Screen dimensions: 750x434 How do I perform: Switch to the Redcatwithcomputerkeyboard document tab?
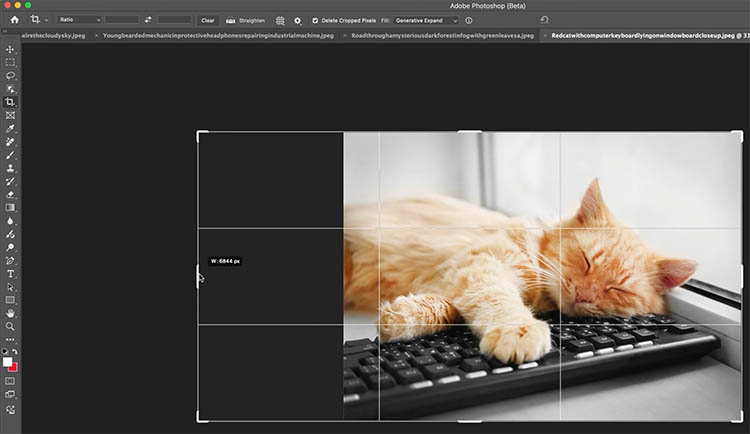pyautogui.click(x=650, y=35)
